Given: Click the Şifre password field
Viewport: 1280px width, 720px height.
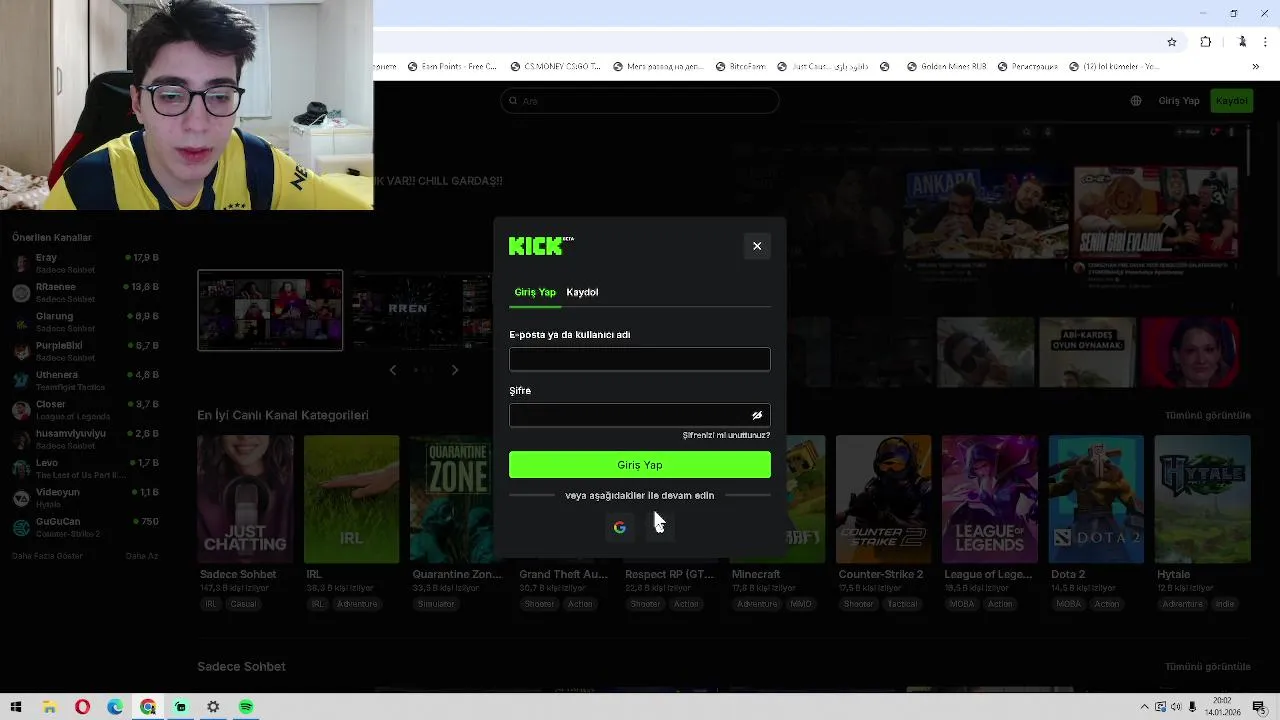Looking at the screenshot, I should click(x=640, y=415).
